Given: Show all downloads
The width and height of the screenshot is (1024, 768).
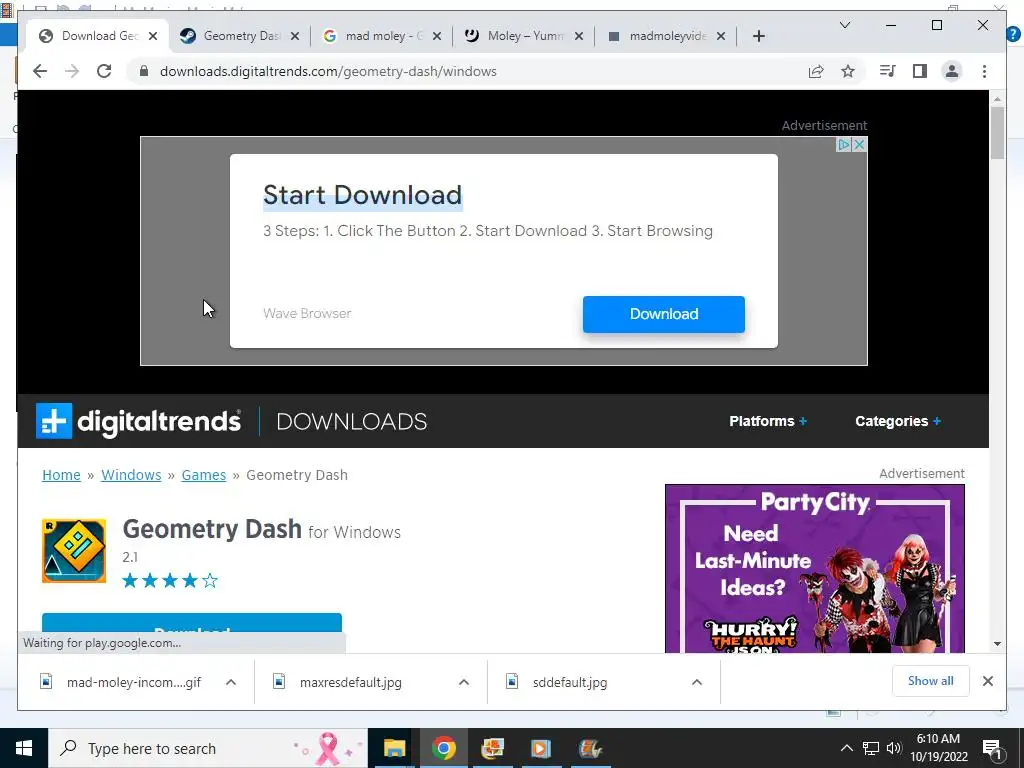Looking at the screenshot, I should (x=931, y=681).
